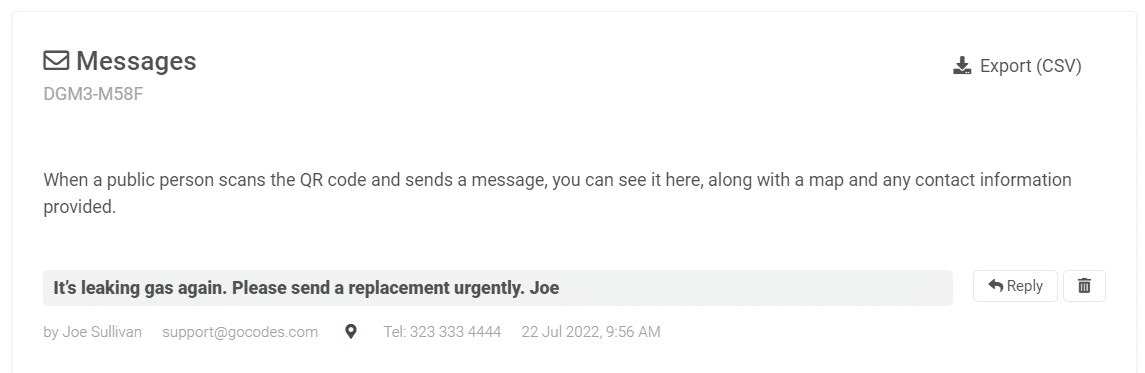The width and height of the screenshot is (1145, 373).
Task: Click the Messages heading title
Action: (136, 61)
